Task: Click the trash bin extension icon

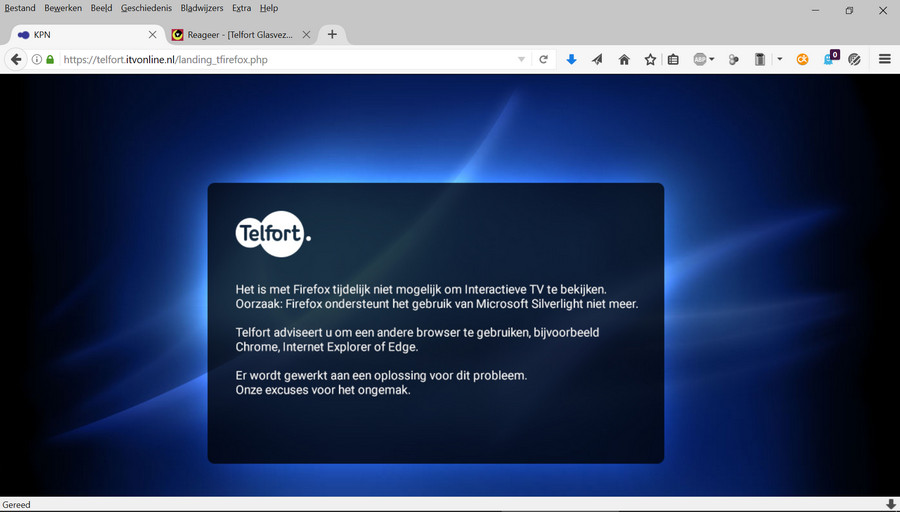Action: [x=759, y=59]
